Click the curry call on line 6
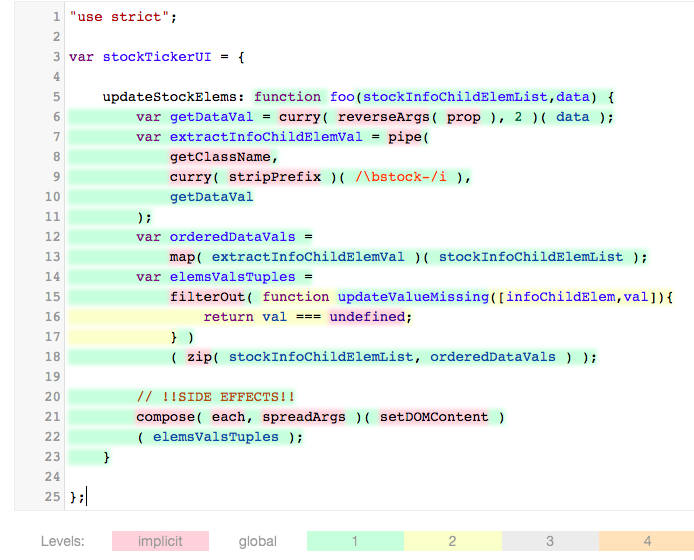This screenshot has width=694, height=560. tap(299, 117)
